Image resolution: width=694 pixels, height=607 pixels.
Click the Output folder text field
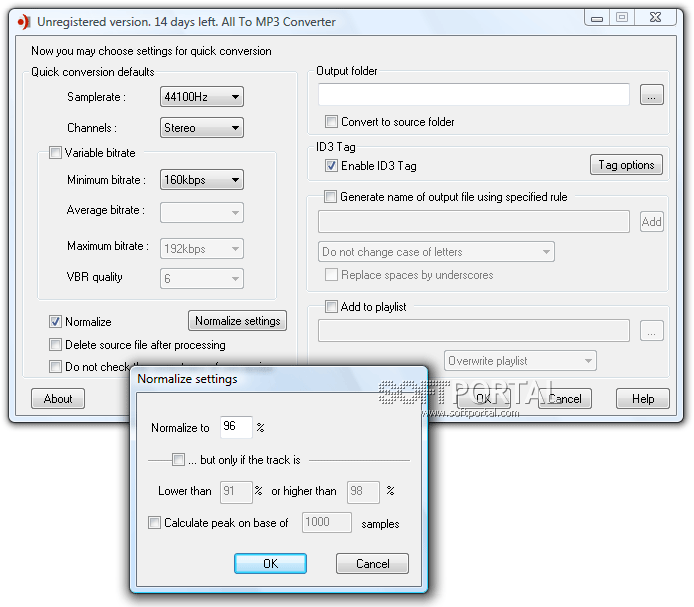pyautogui.click(x=474, y=94)
